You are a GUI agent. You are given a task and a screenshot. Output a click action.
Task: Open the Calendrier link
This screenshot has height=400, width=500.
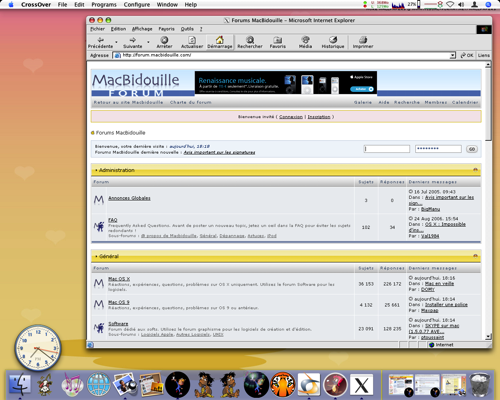[465, 102]
